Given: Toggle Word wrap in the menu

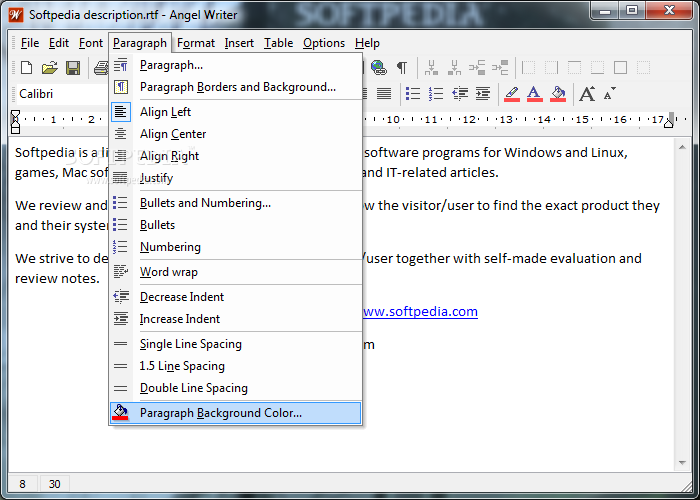Looking at the screenshot, I should point(236,272).
